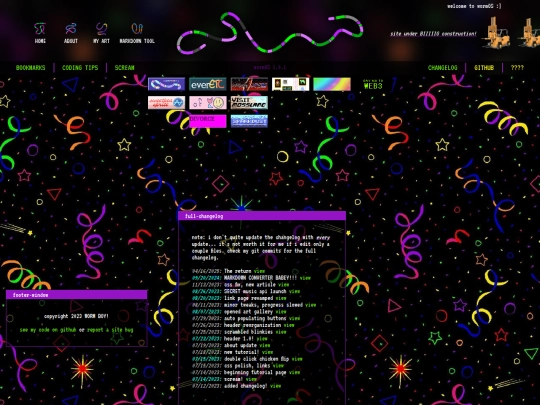Click 'site under construction!' text
540x405 pixels.
click(x=433, y=34)
